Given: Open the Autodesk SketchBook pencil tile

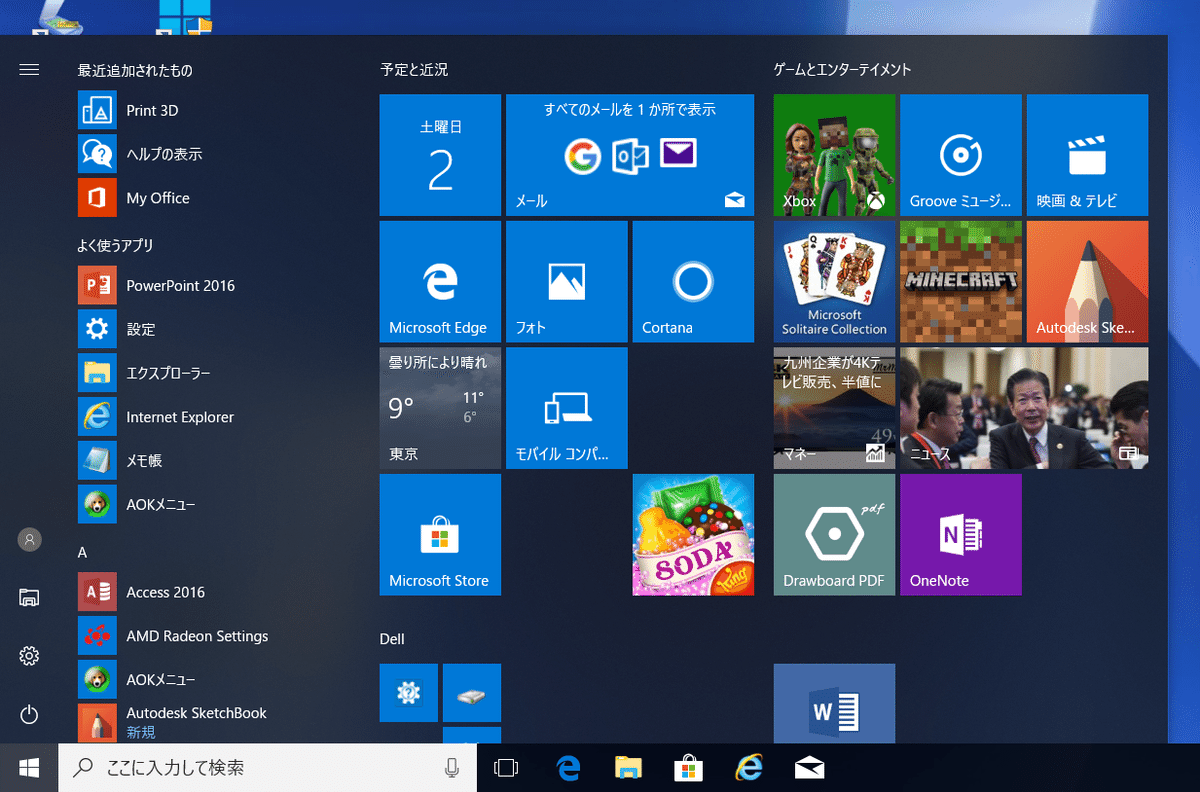Looking at the screenshot, I should (x=1087, y=281).
